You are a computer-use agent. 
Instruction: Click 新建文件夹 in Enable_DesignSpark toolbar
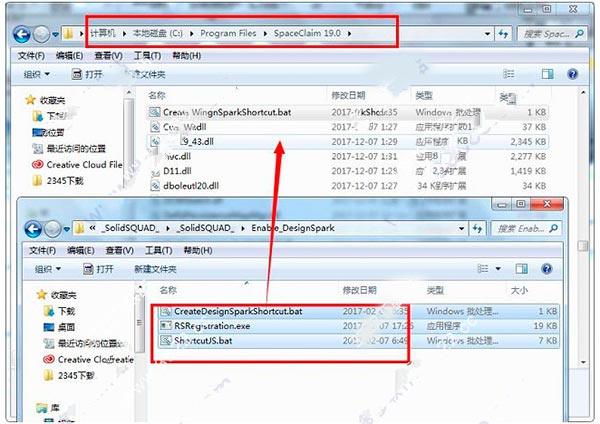pyautogui.click(x=155, y=269)
